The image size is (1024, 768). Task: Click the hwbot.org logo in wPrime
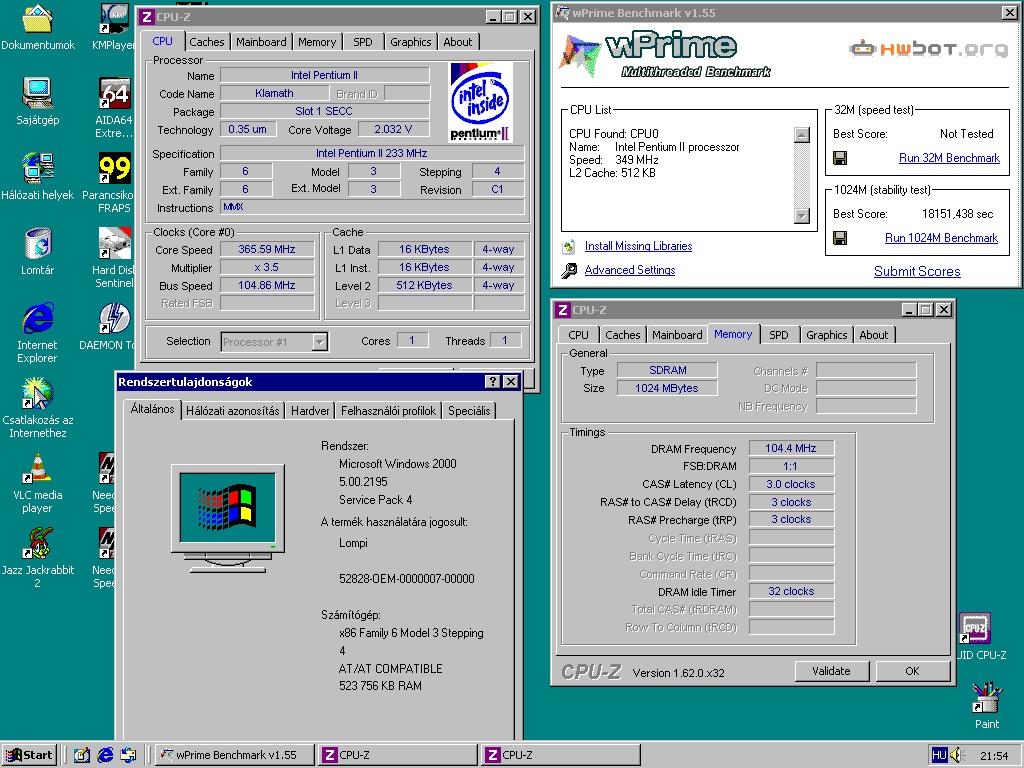click(x=928, y=48)
